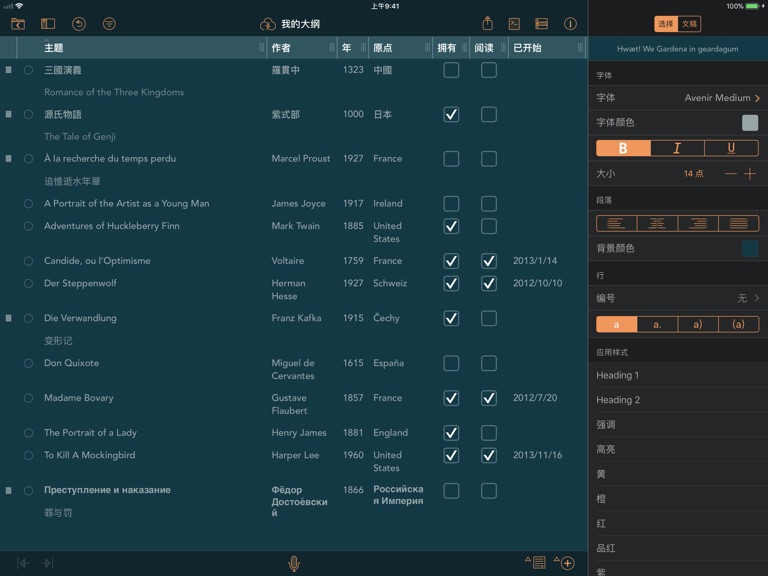Check 阅读 box for The Portrait of a Lady
The height and width of the screenshot is (576, 768).
tap(489, 433)
